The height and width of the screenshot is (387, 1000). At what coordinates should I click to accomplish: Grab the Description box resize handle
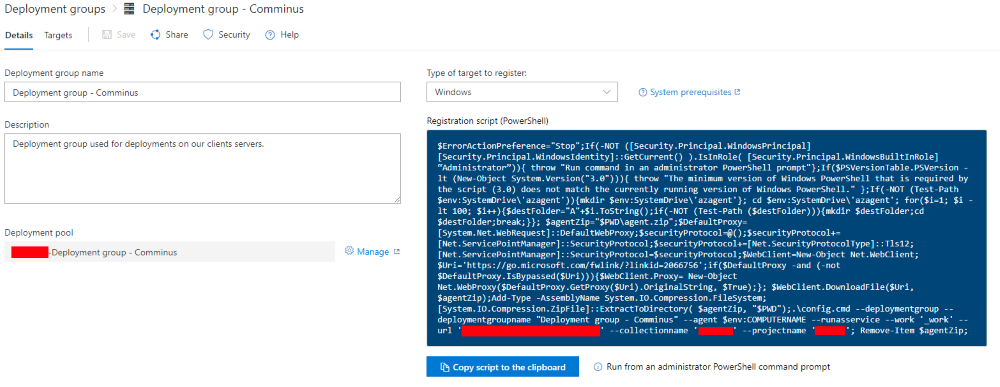397,199
